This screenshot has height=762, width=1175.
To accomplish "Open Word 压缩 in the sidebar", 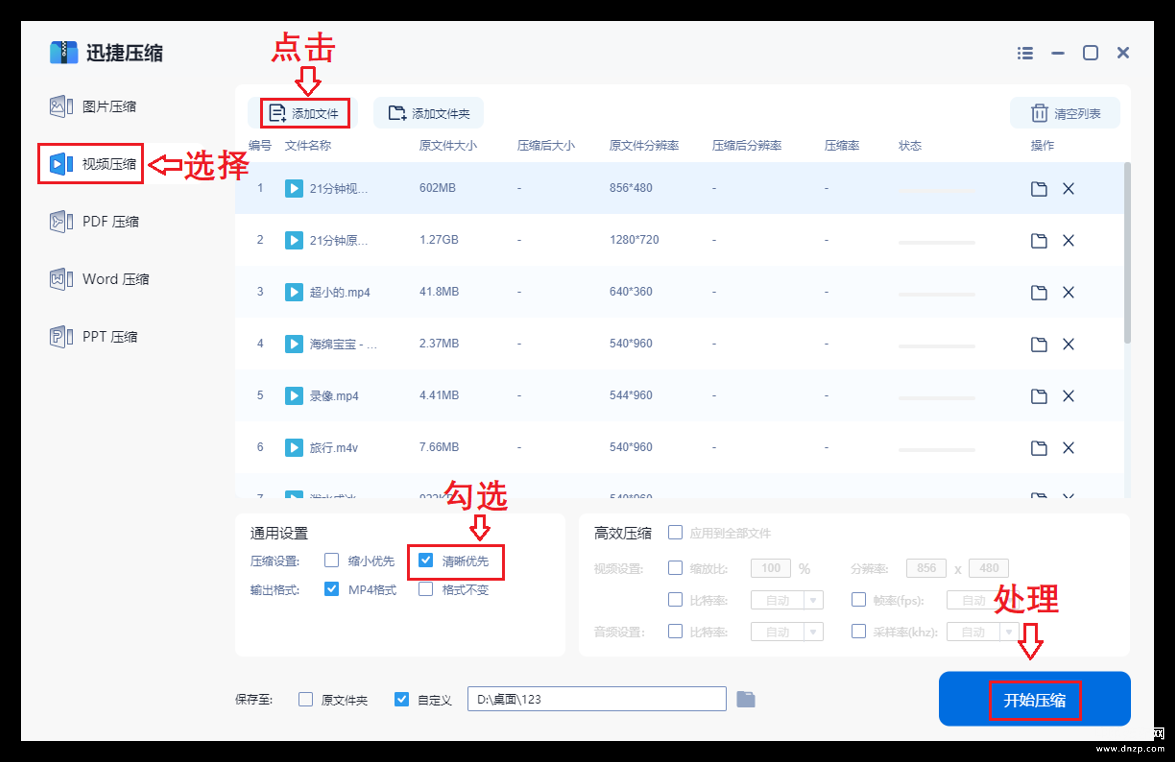I will (x=100, y=279).
